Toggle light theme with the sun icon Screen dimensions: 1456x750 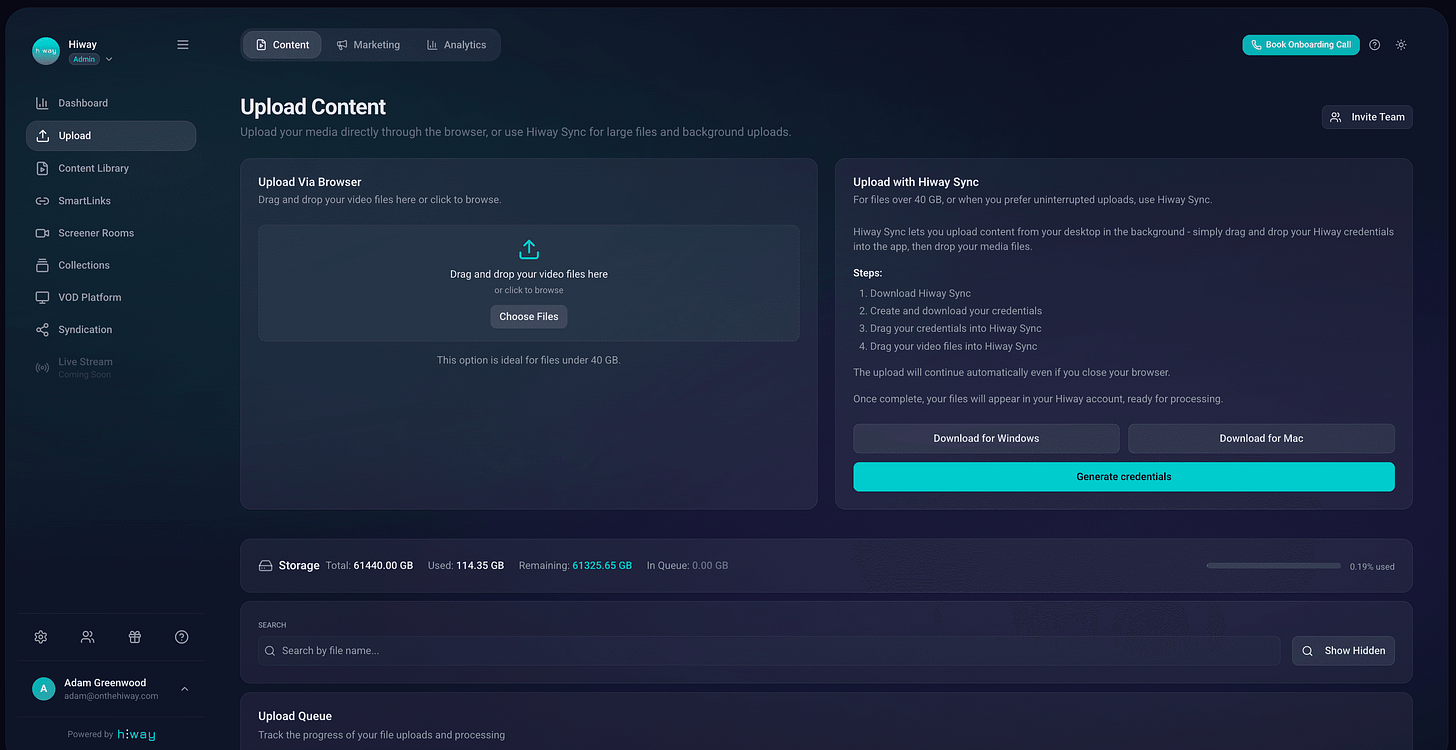click(1401, 45)
